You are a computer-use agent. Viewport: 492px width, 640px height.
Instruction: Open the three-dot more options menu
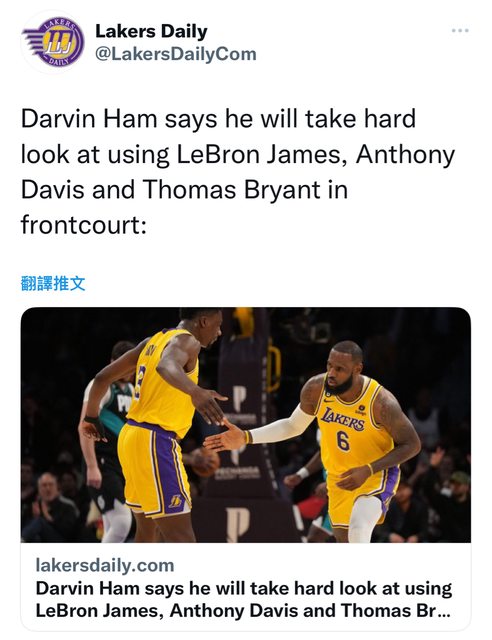click(x=460, y=30)
